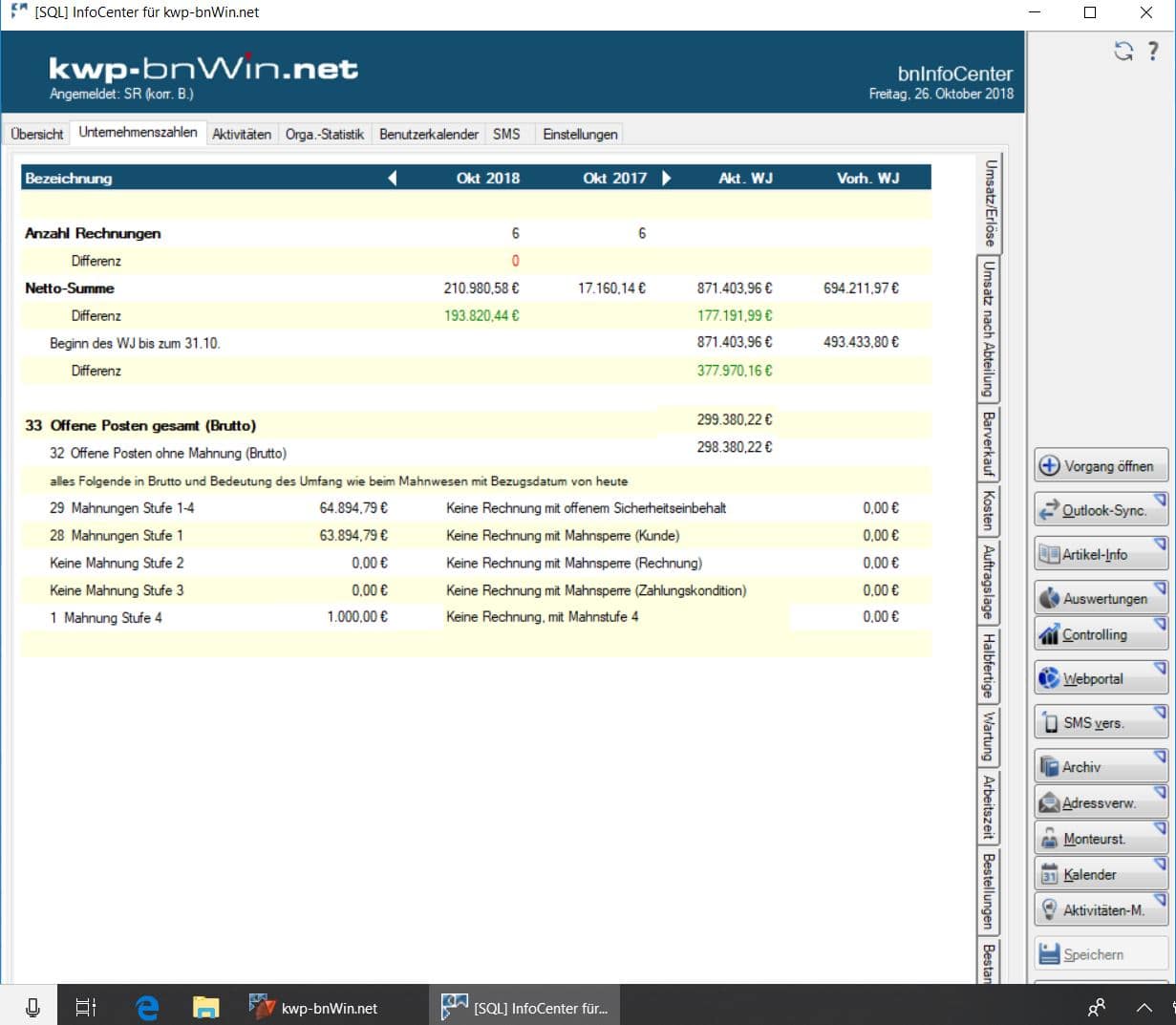Open Kalender from the sidebar

tap(1100, 874)
